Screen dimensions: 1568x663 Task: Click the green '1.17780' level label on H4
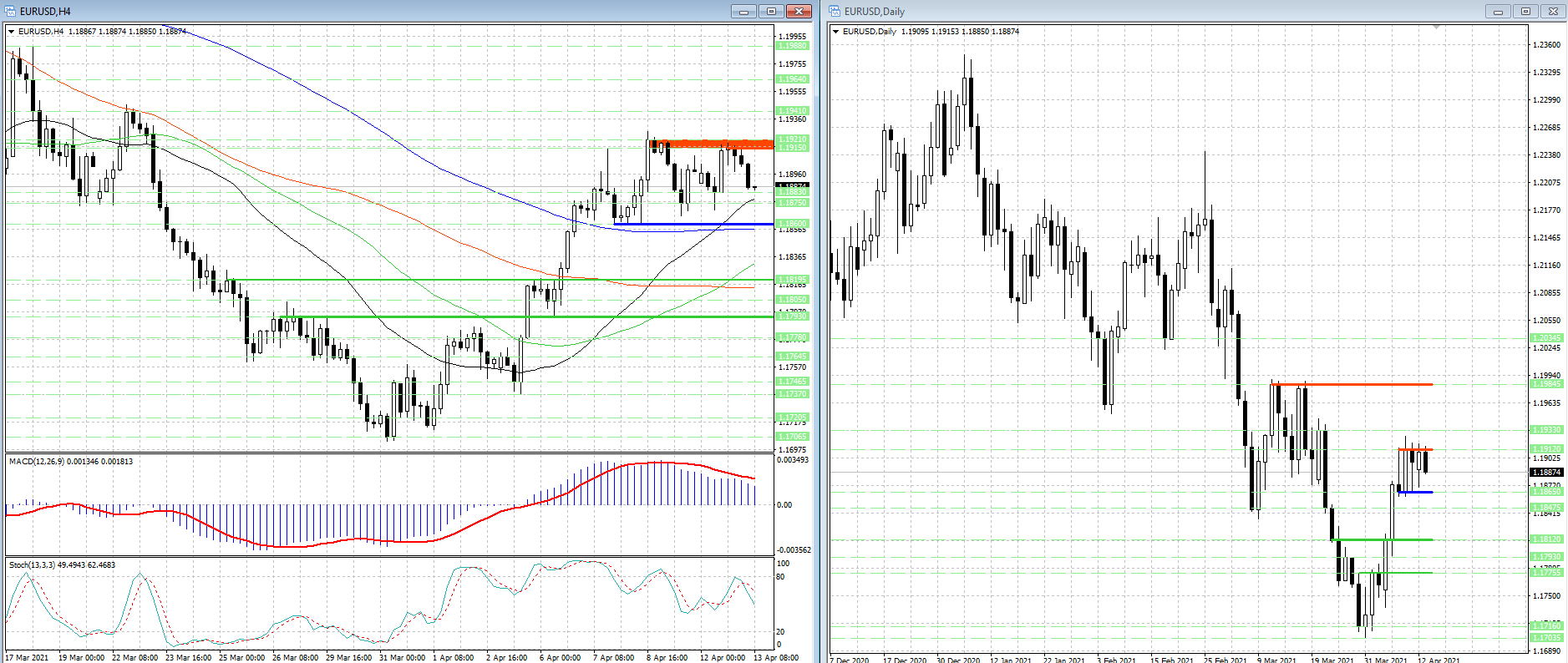coord(793,338)
